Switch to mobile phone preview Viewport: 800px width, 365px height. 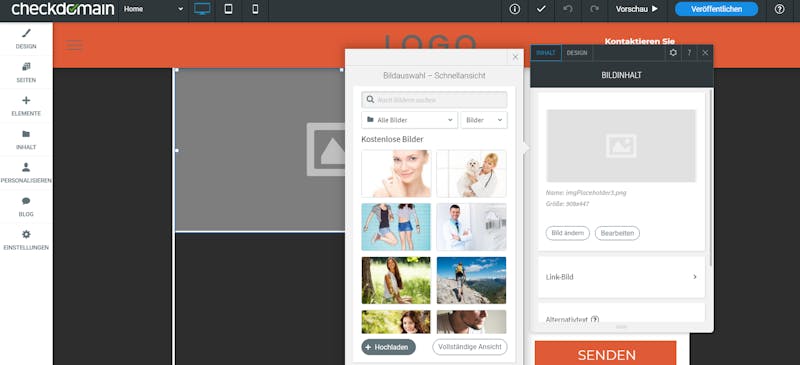[x=255, y=9]
